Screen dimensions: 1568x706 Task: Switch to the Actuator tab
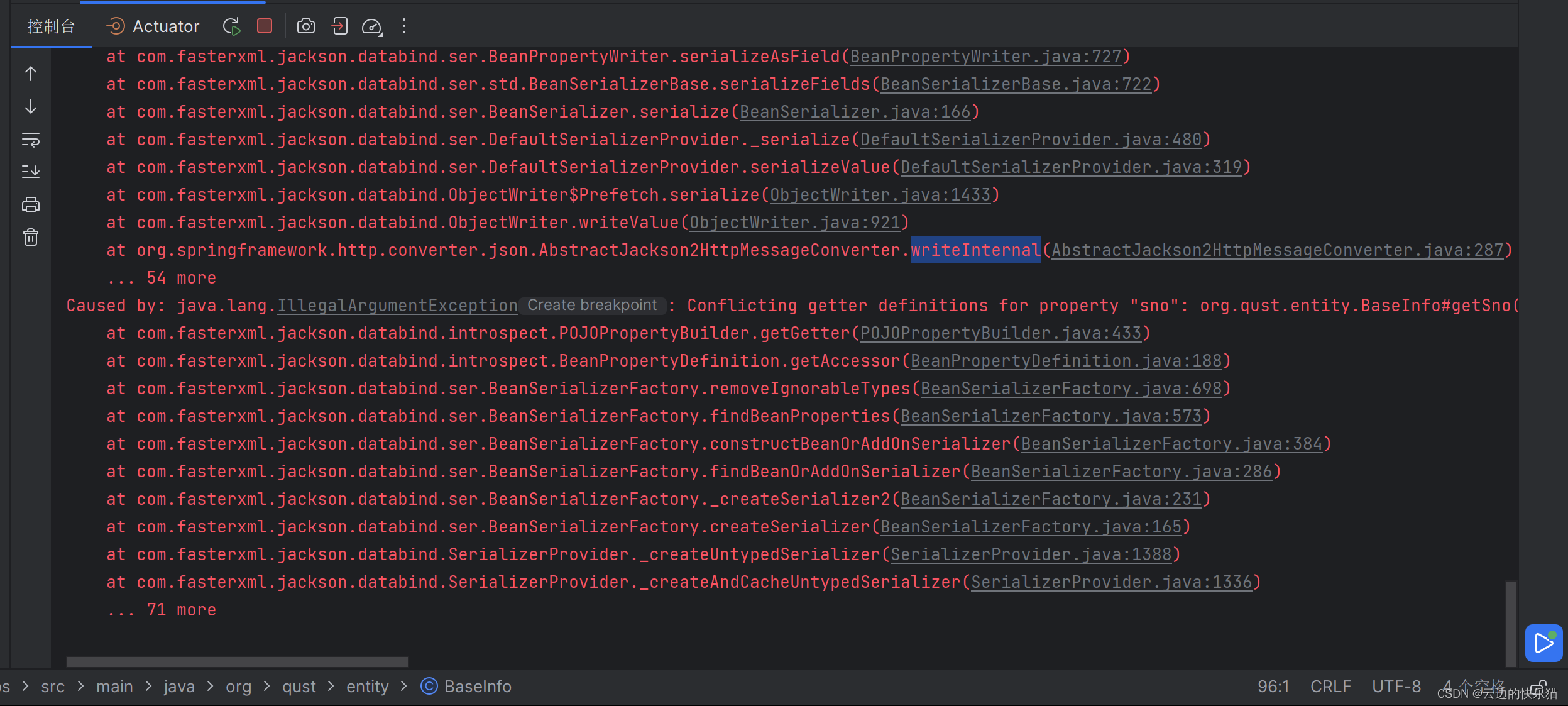153,26
